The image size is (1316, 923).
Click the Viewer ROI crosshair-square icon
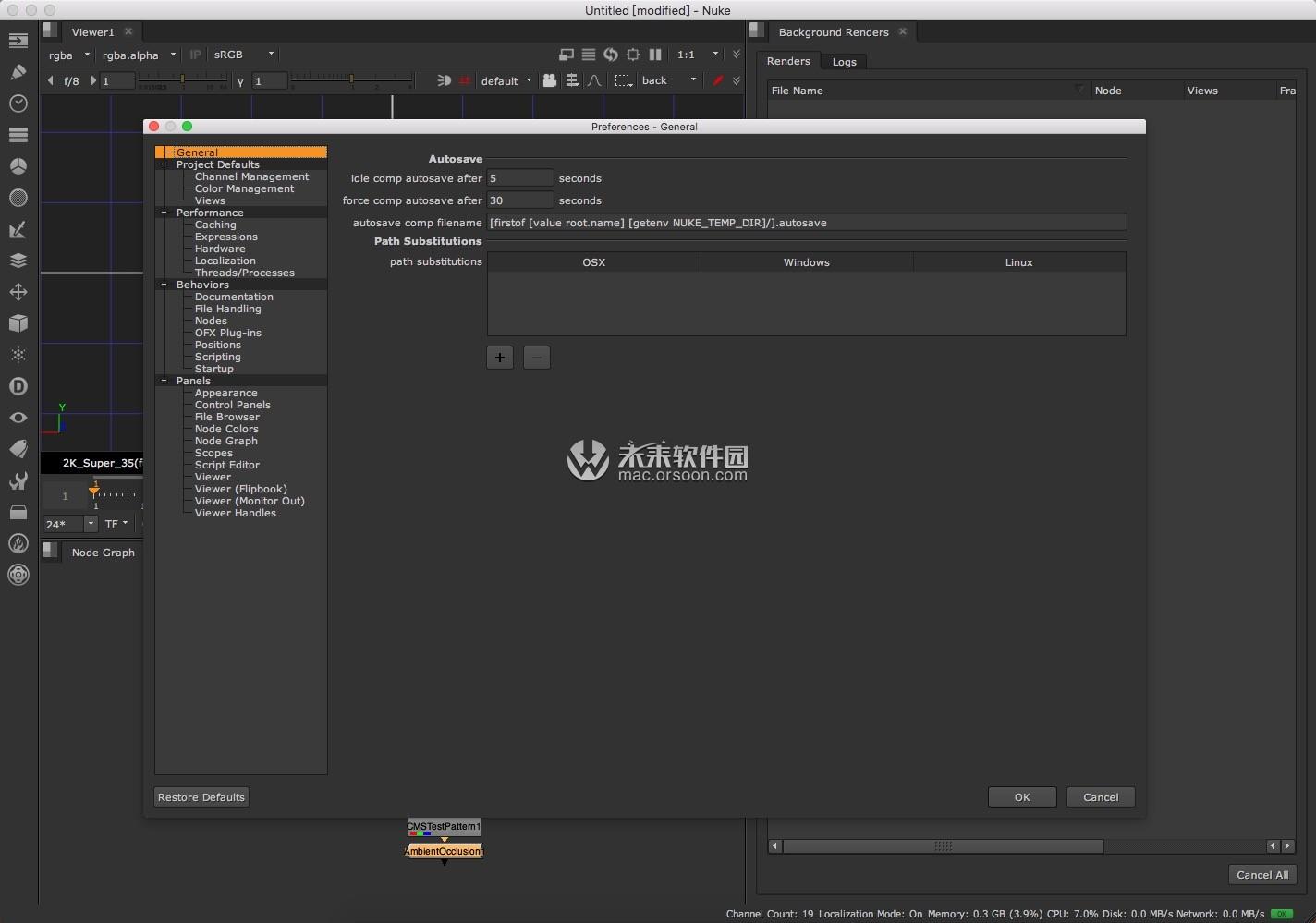pyautogui.click(x=633, y=55)
